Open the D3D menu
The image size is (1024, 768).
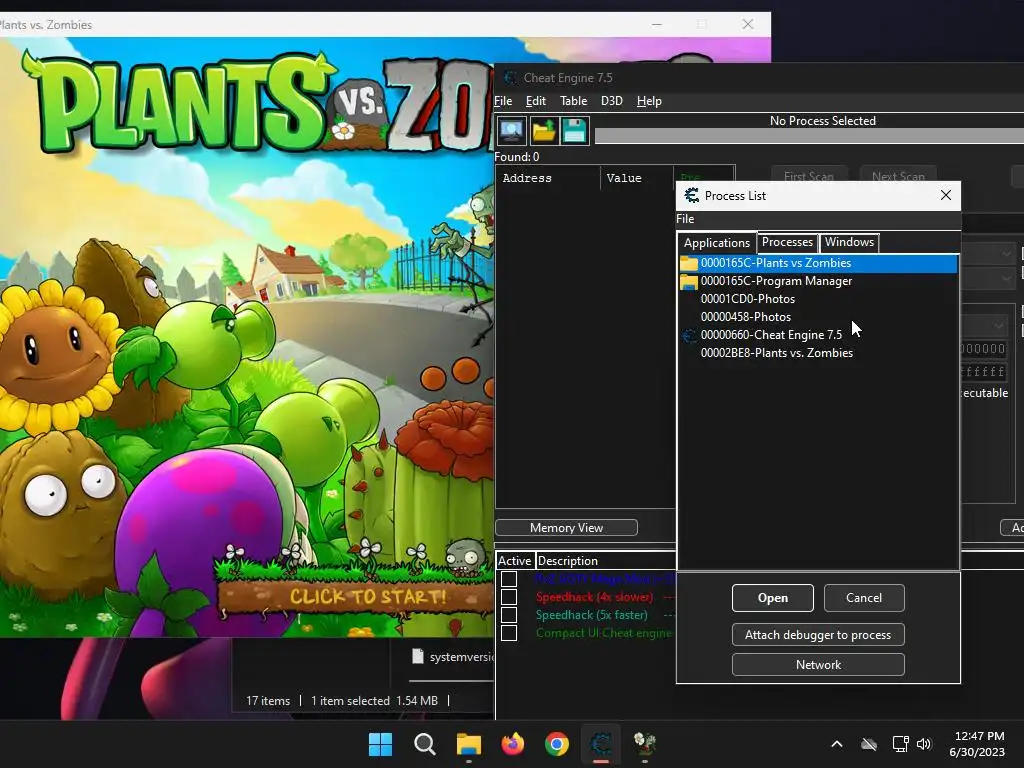pyautogui.click(x=611, y=101)
